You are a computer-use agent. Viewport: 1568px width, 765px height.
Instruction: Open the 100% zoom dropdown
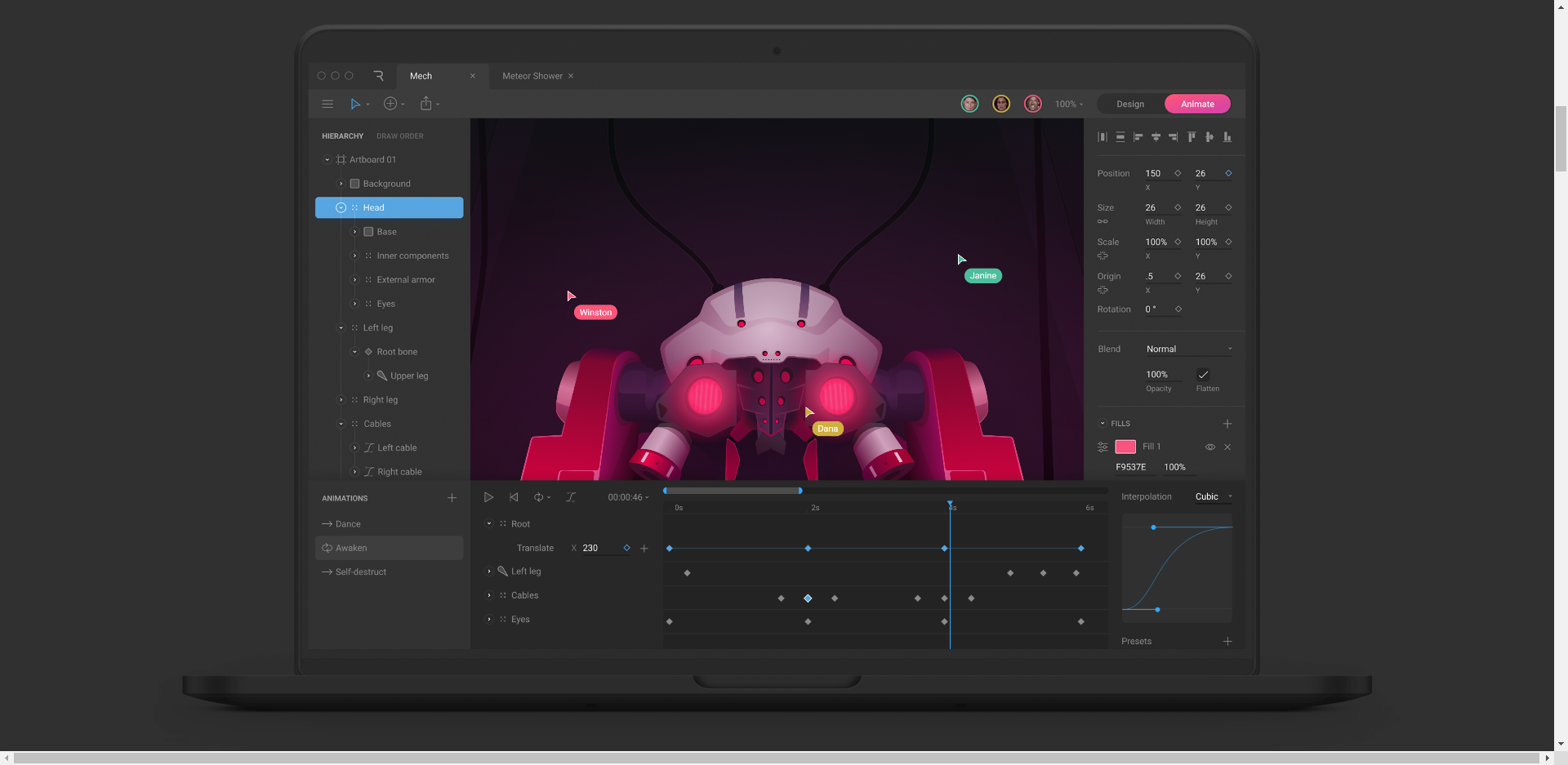(1068, 105)
